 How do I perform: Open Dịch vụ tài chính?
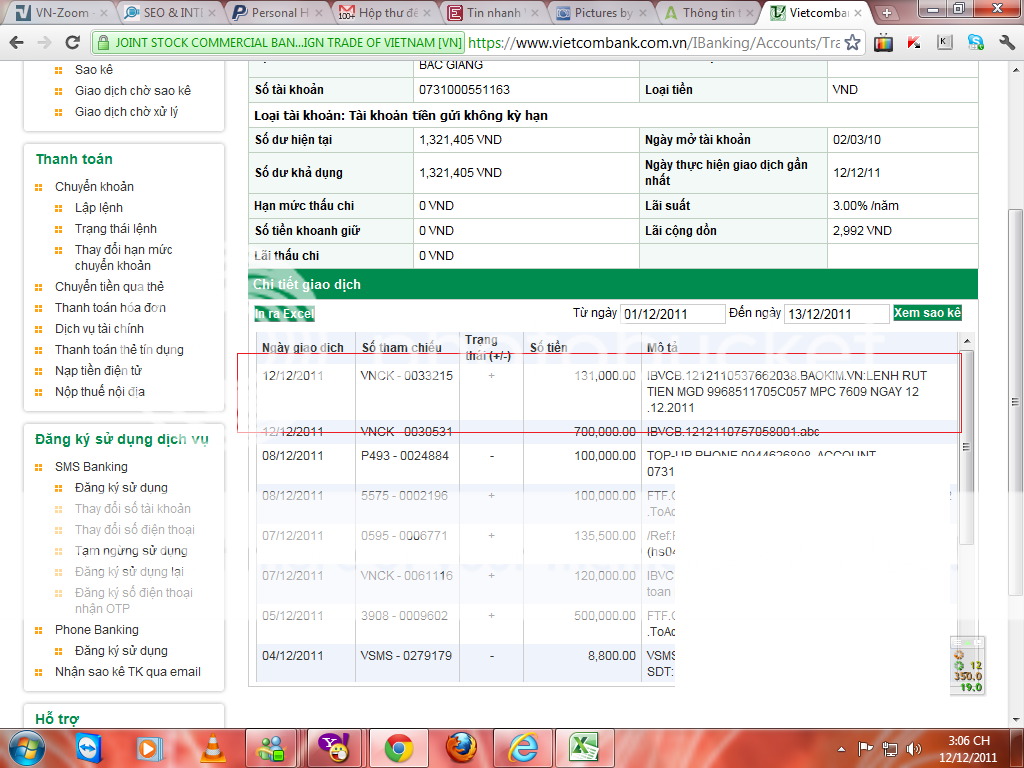point(99,328)
